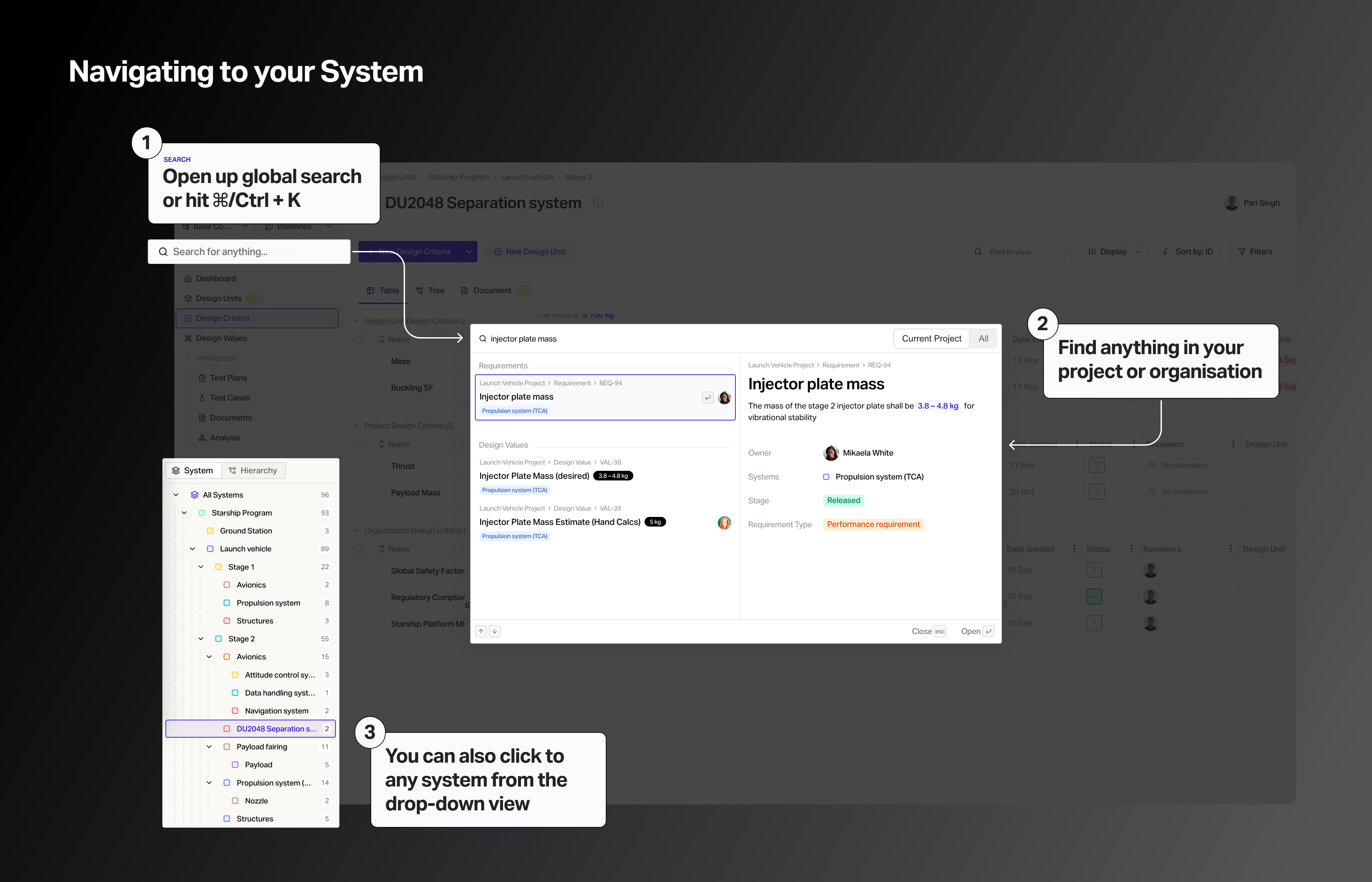Collapse the Payload fairing tree node

click(x=209, y=747)
